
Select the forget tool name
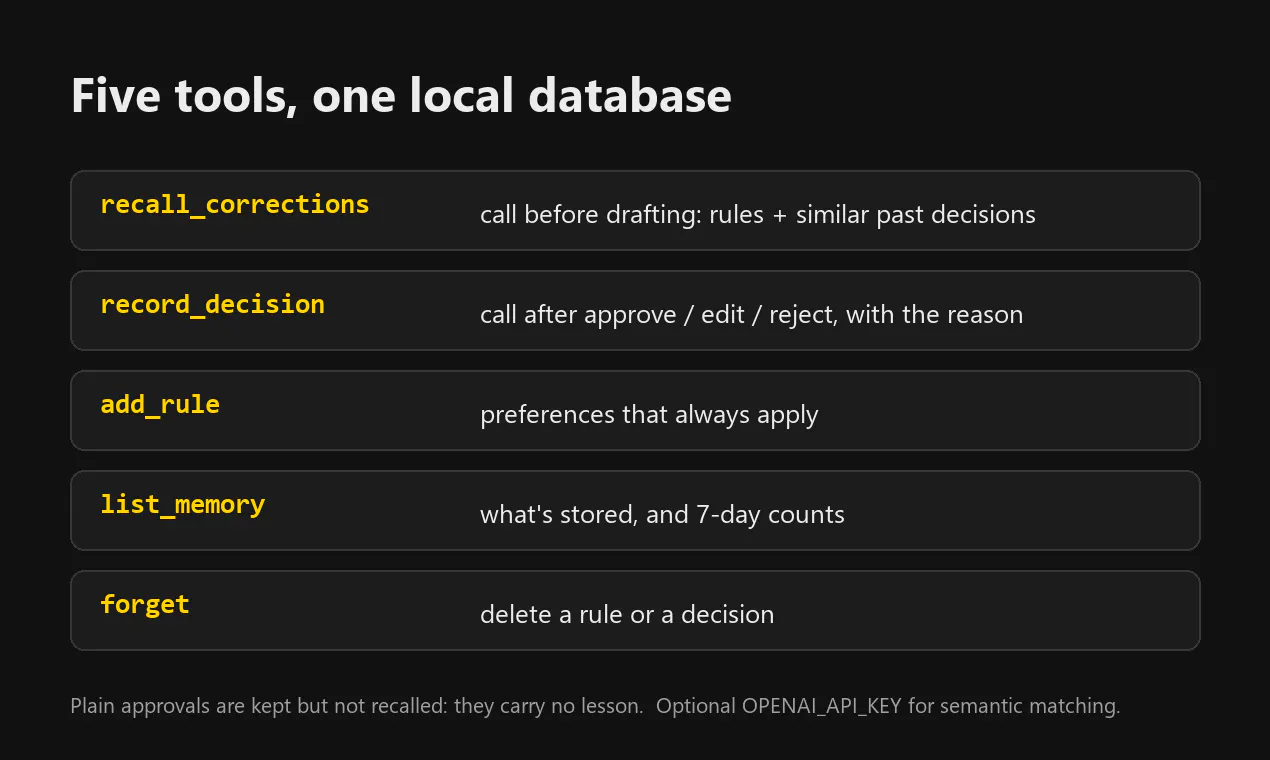tap(145, 604)
